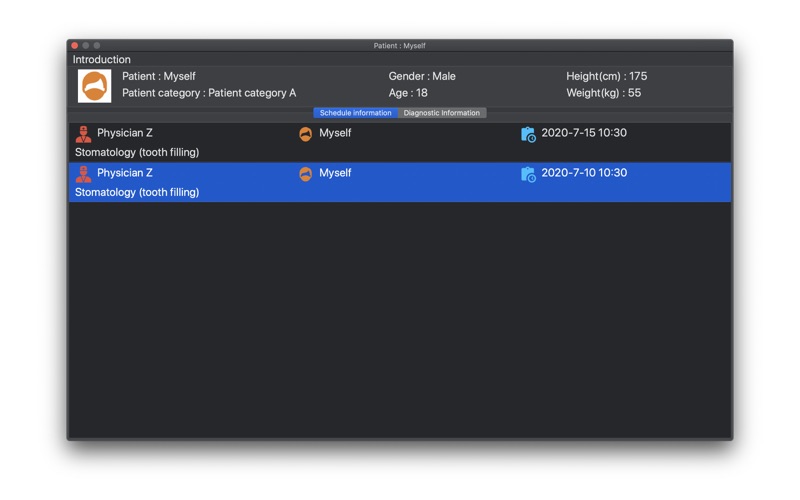Click the window title Patient : Myself

coord(399,45)
